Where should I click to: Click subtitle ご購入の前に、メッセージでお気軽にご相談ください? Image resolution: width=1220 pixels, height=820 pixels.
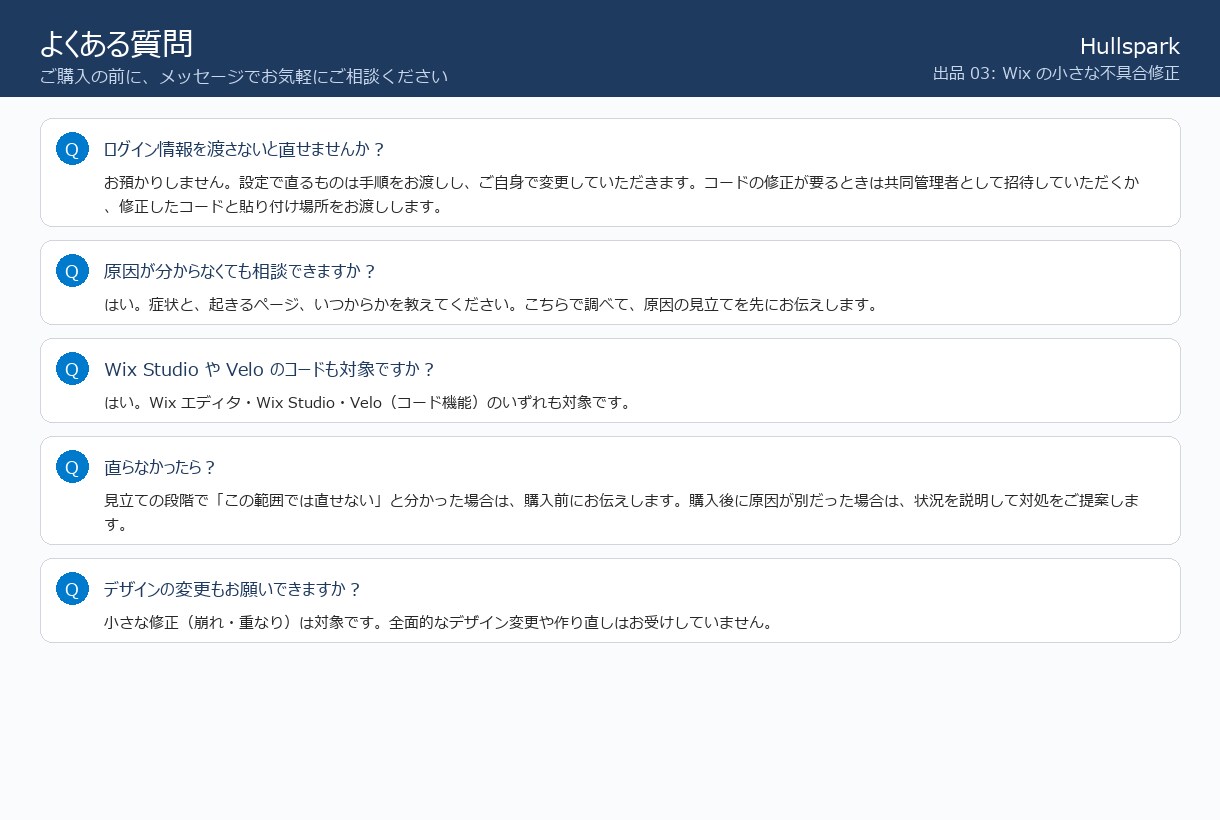click(x=244, y=76)
